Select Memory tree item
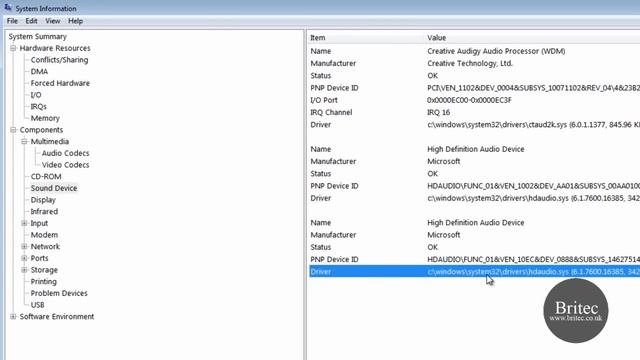The image size is (640, 360). [x=45, y=118]
